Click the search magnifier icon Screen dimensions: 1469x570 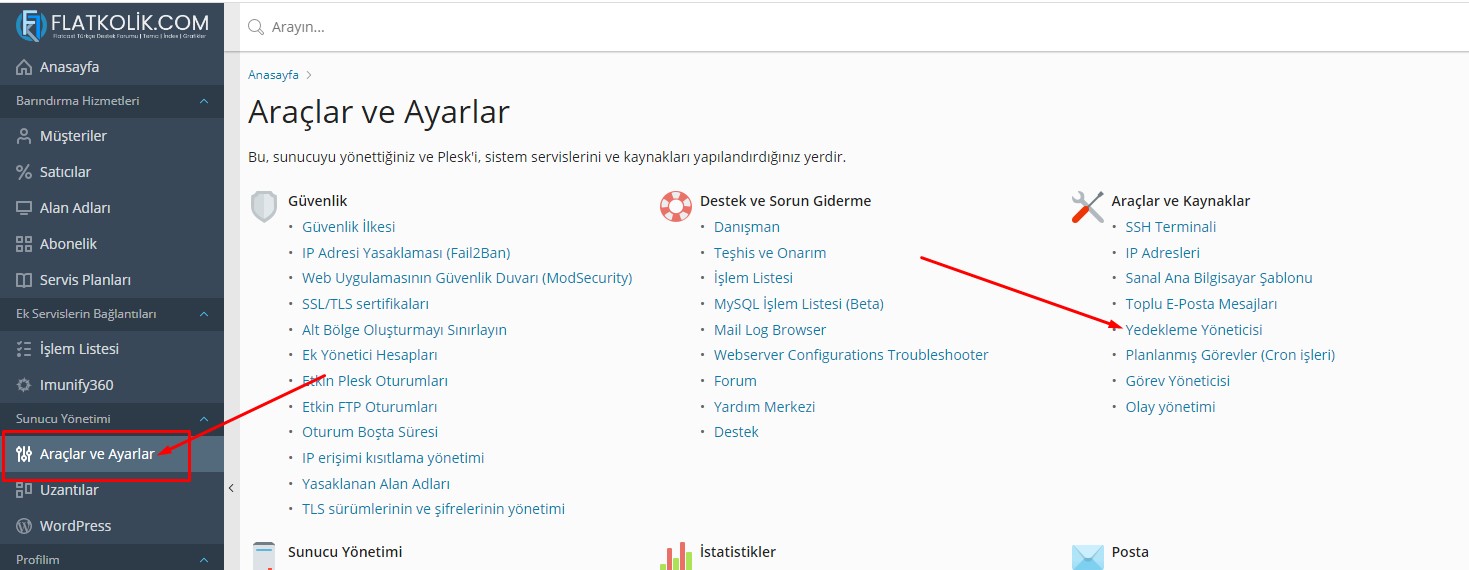click(256, 27)
